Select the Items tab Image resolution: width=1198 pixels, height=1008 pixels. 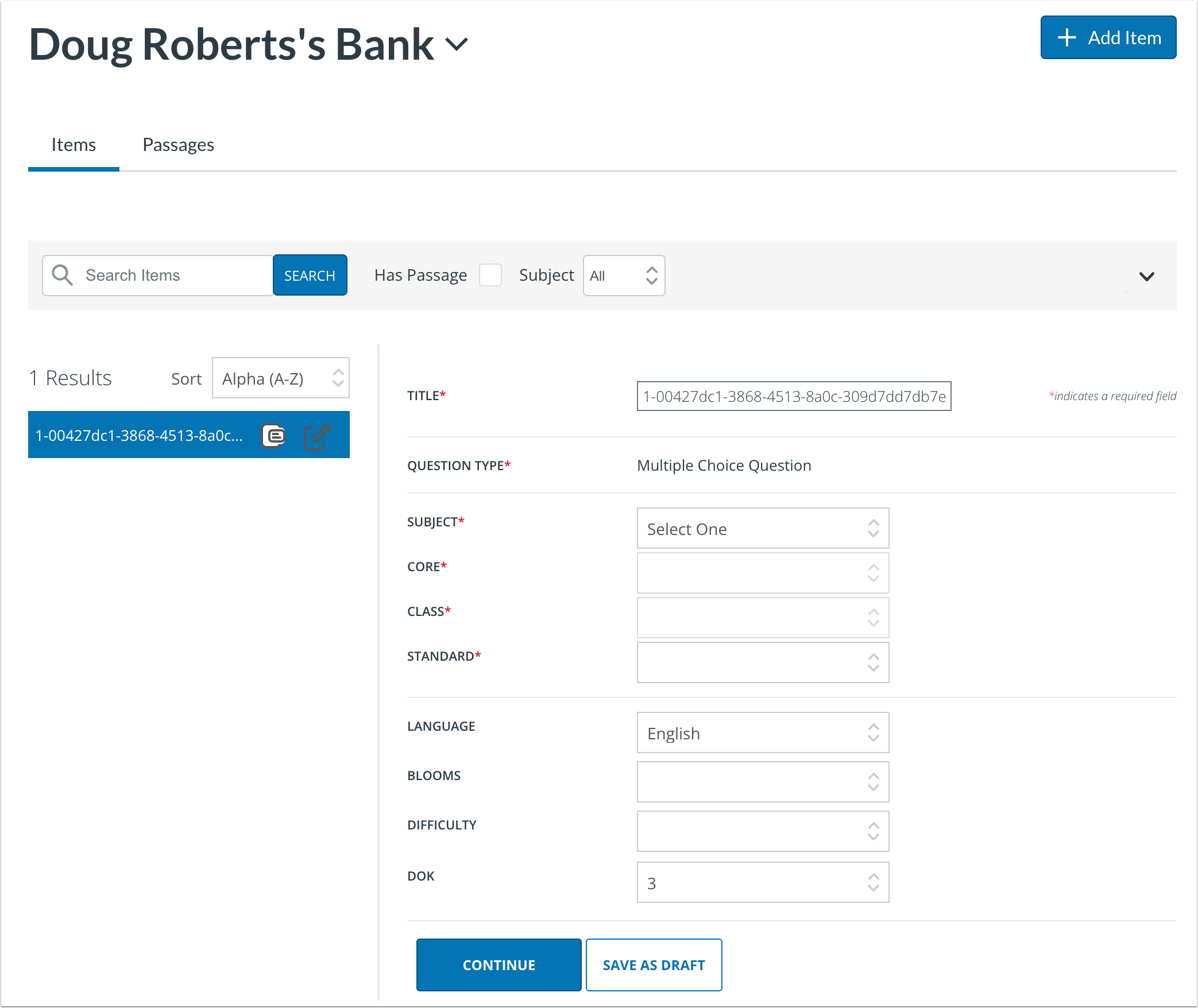[x=74, y=145]
